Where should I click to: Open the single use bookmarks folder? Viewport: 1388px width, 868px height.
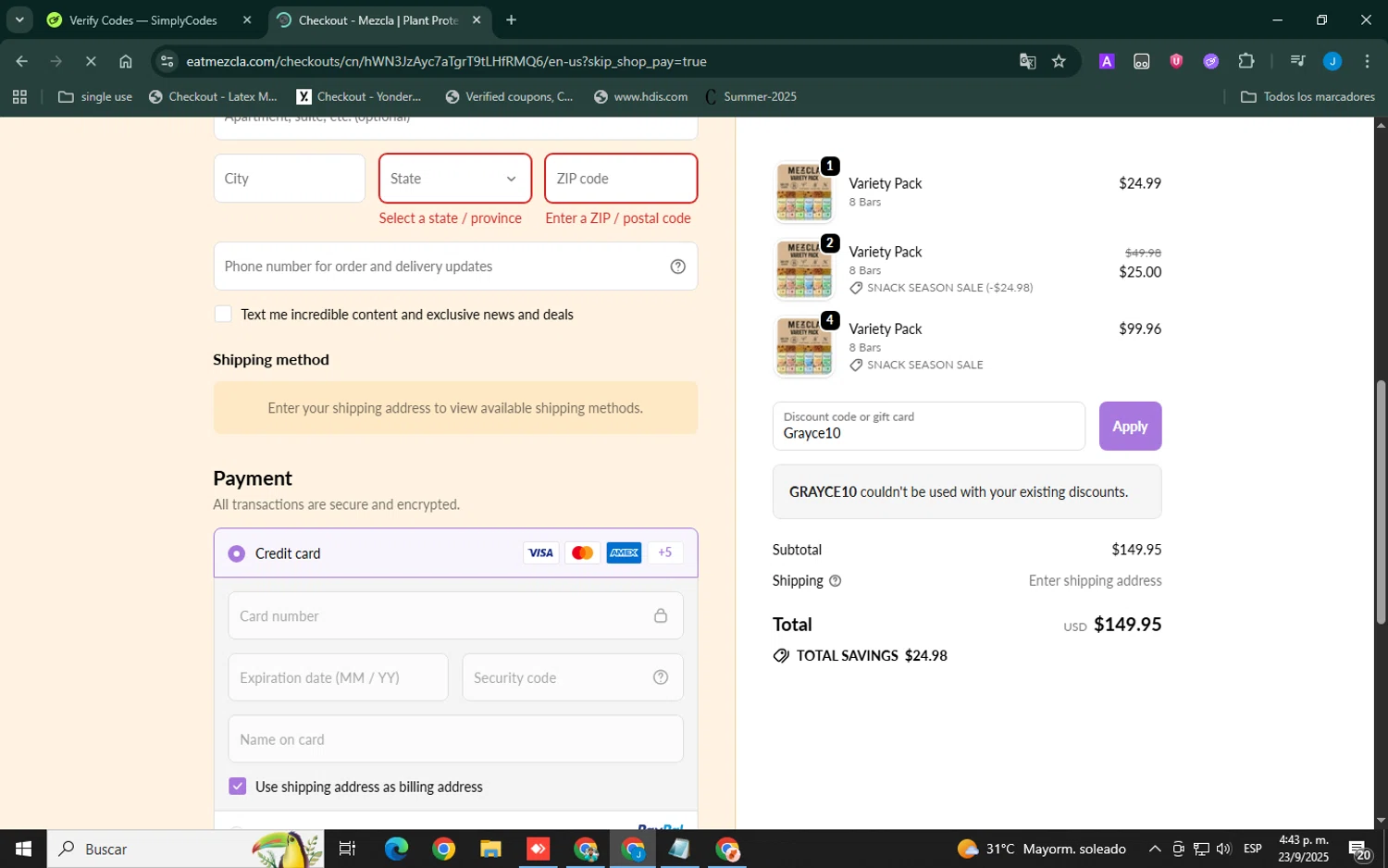click(95, 96)
